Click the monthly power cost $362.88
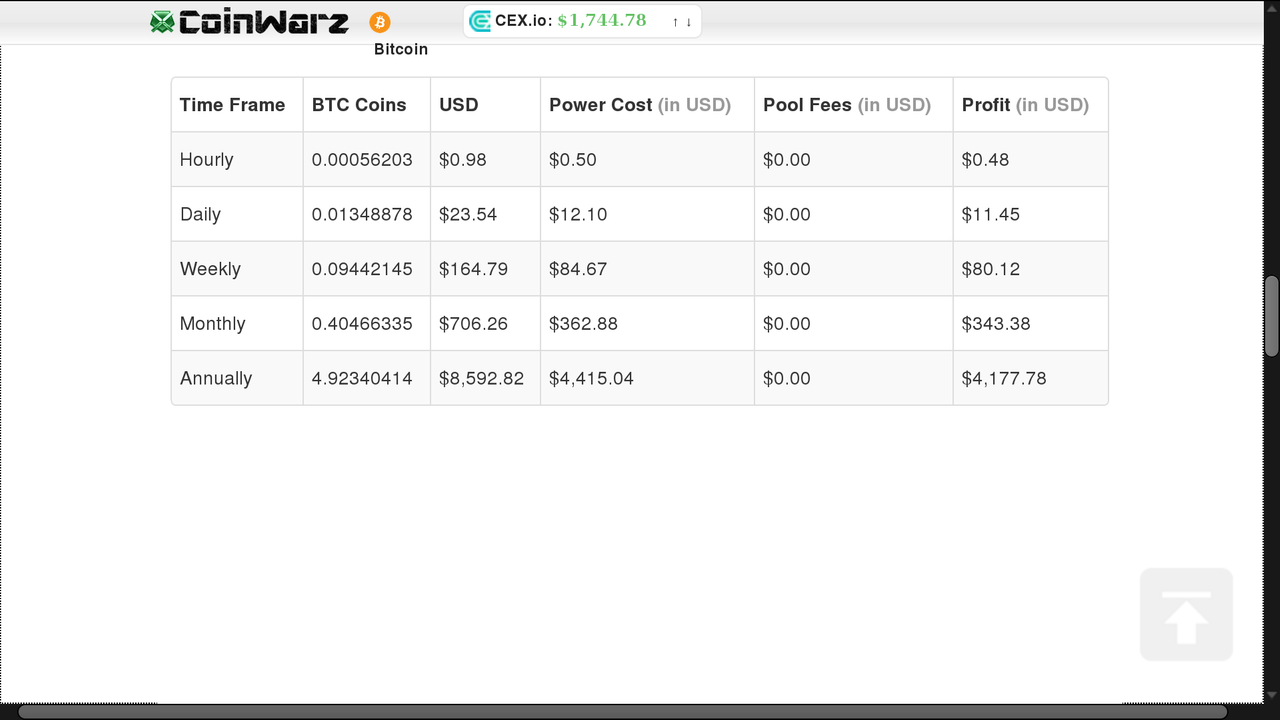The width and height of the screenshot is (1280, 720). [x=584, y=324]
